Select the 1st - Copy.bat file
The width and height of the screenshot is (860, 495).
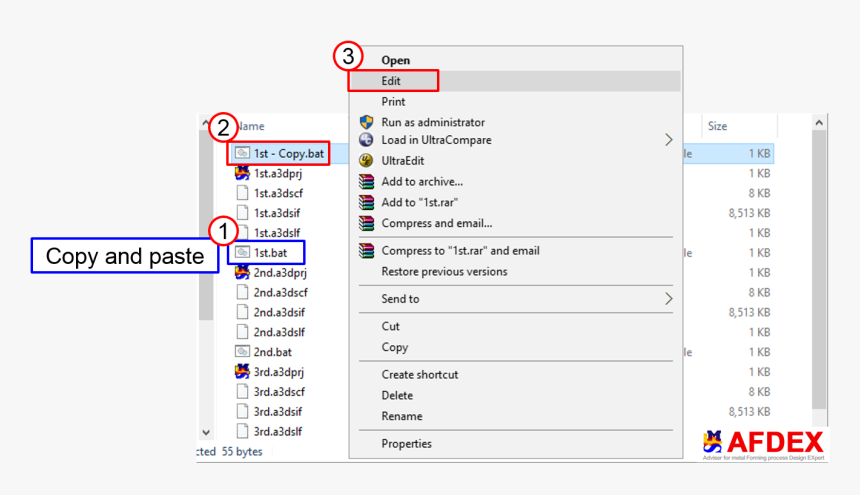tap(288, 154)
